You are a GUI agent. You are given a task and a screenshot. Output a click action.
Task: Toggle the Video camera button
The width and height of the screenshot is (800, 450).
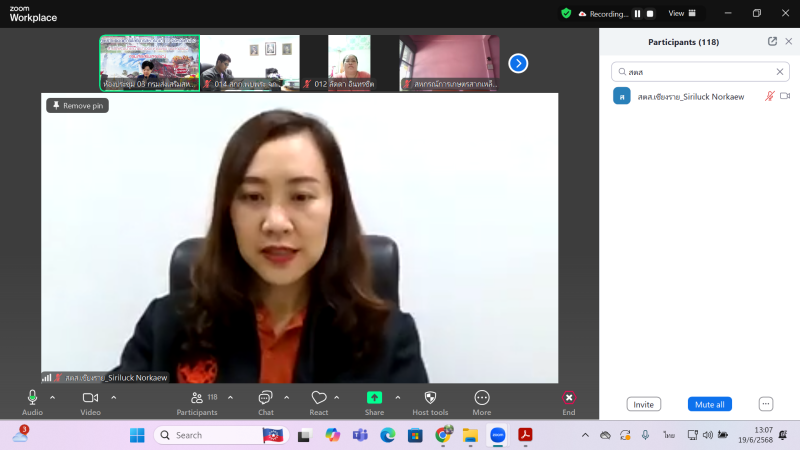90,403
